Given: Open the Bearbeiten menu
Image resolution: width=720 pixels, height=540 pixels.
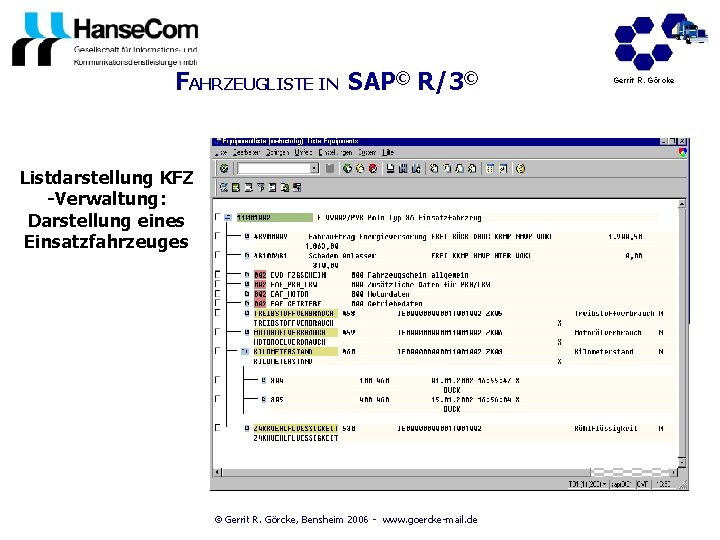Looking at the screenshot, I should [x=247, y=152].
